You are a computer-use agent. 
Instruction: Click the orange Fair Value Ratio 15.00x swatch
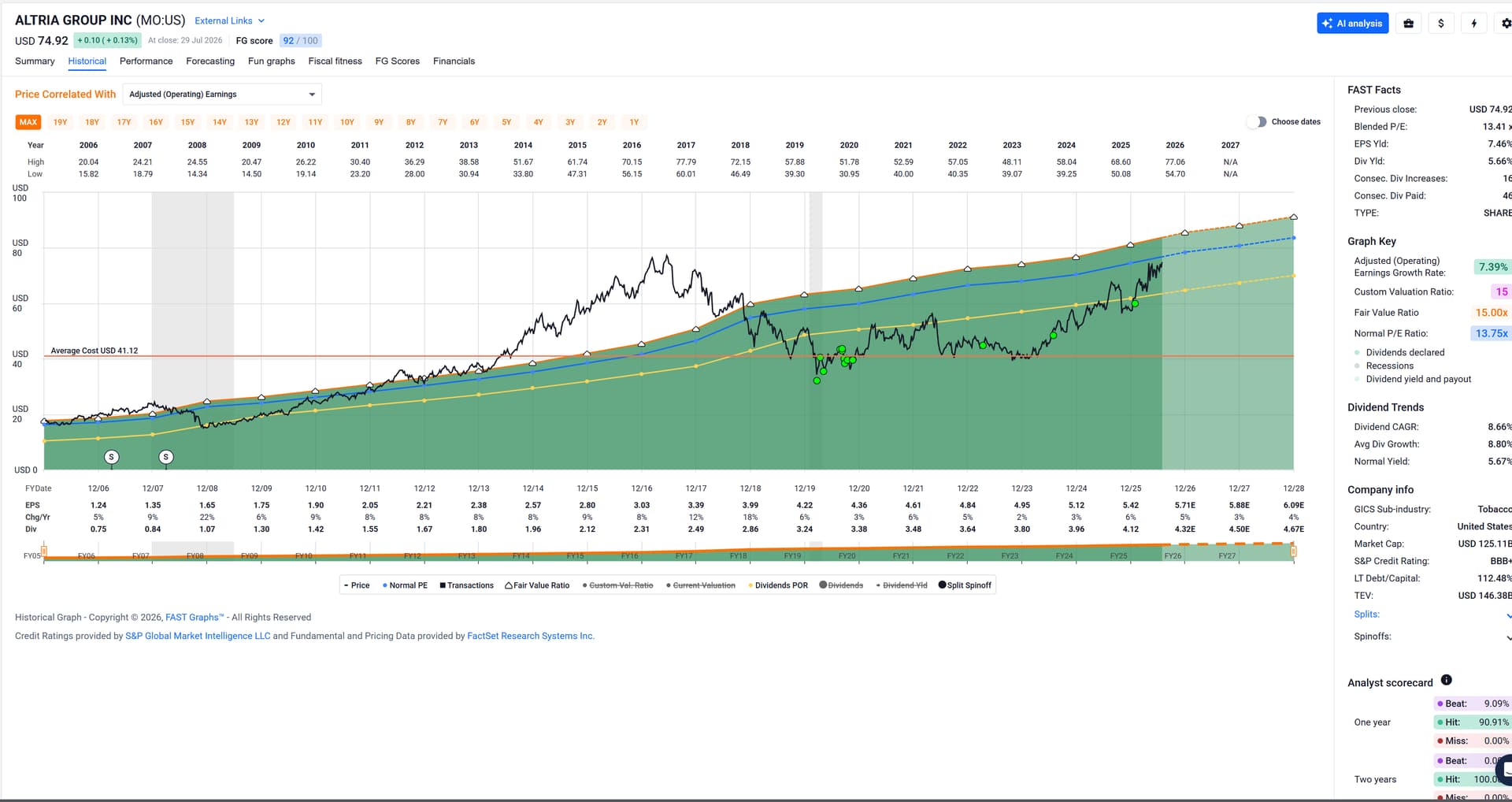1492,313
